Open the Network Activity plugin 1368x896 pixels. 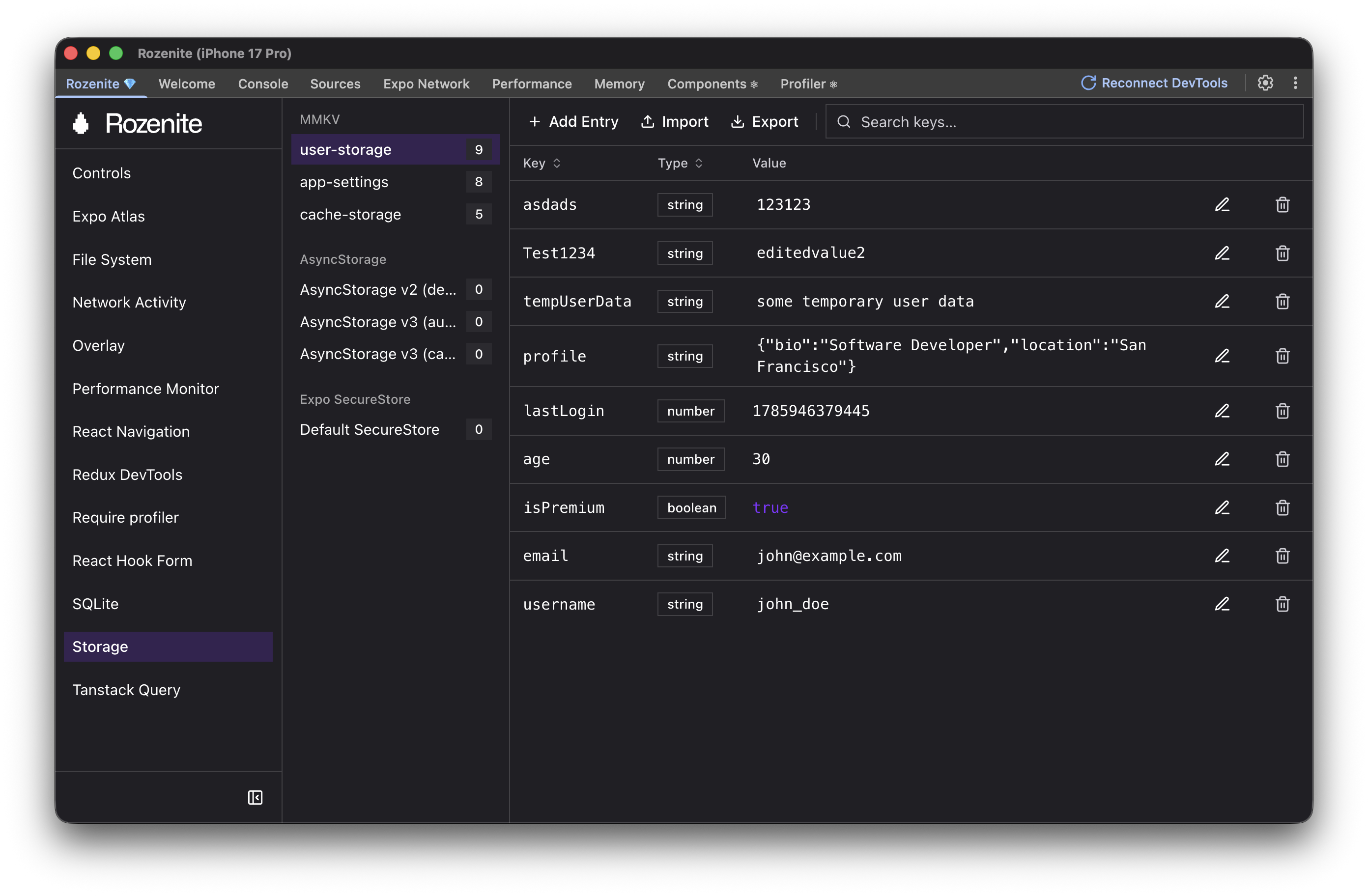click(168, 302)
